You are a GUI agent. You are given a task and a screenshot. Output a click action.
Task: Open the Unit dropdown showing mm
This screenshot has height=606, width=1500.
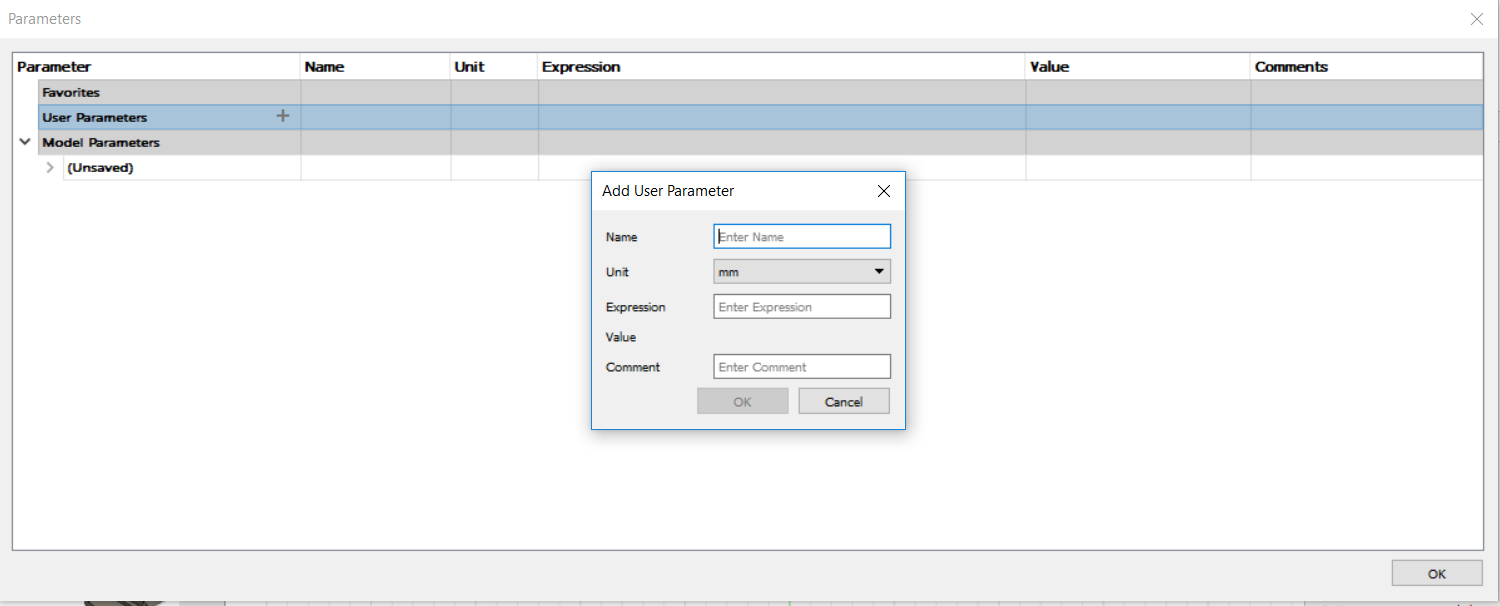[x=802, y=272]
